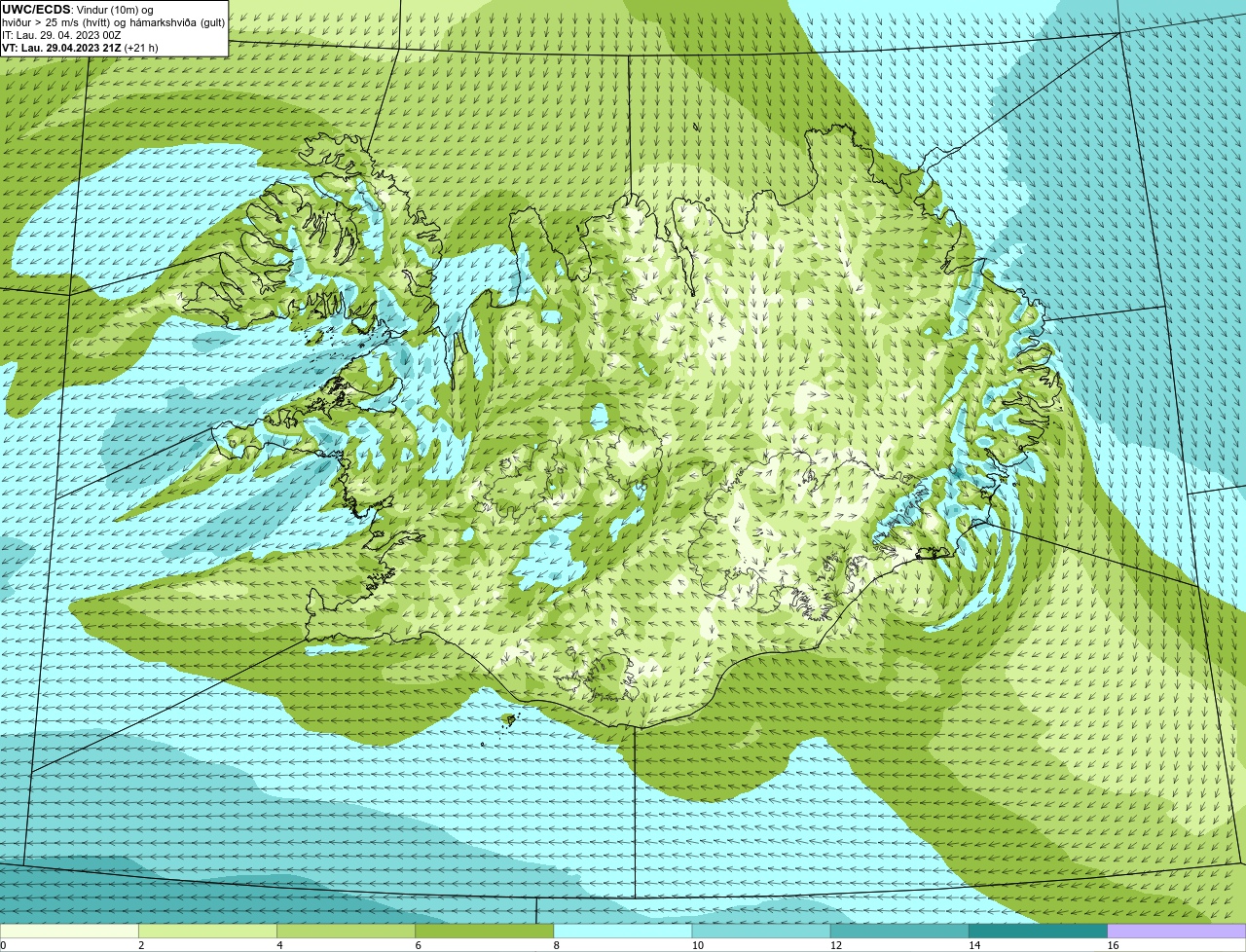Click the "8" colorbar label
Screen dimensions: 1246x952
(556, 945)
